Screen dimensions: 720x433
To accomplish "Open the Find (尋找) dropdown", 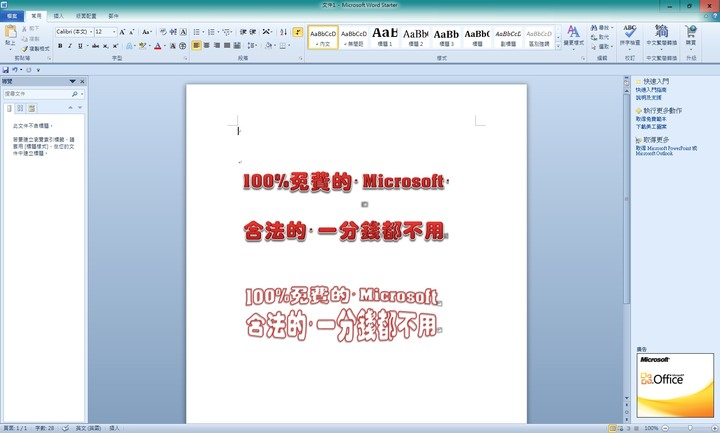I will tap(602, 28).
